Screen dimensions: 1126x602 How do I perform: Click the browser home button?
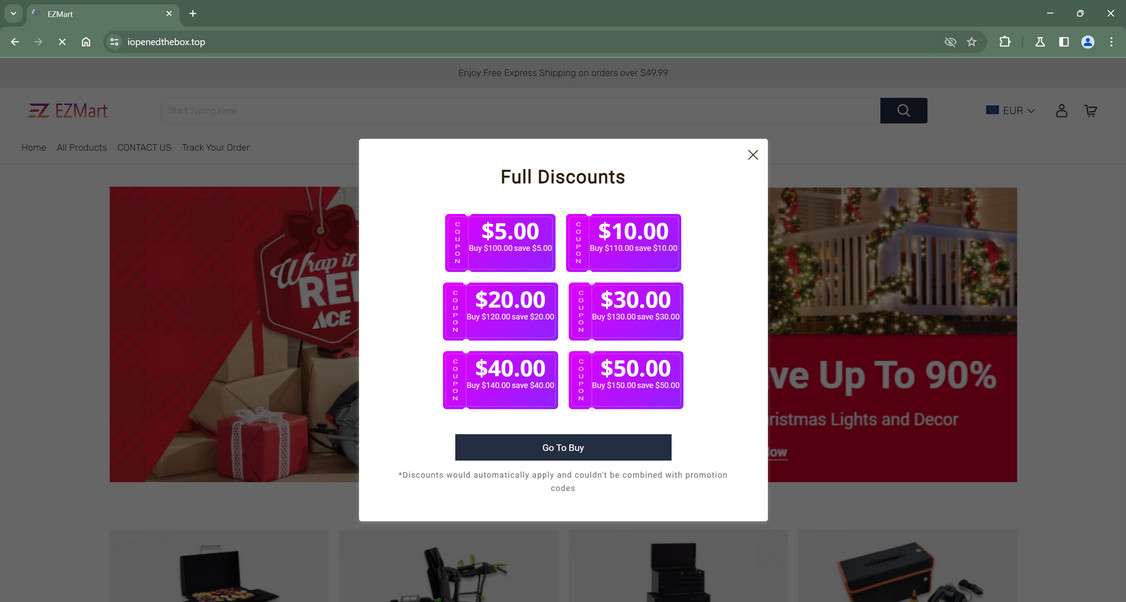point(86,42)
